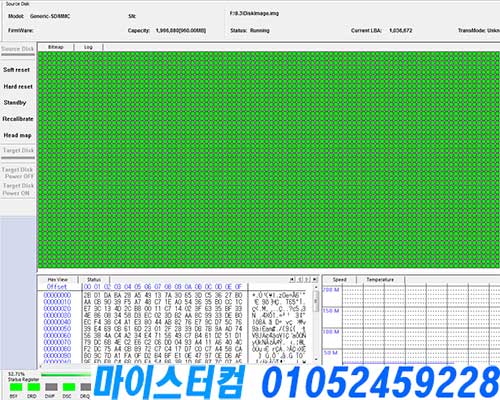Click the 100 M speed axis label
This screenshot has width=500, height=400.
[331, 332]
